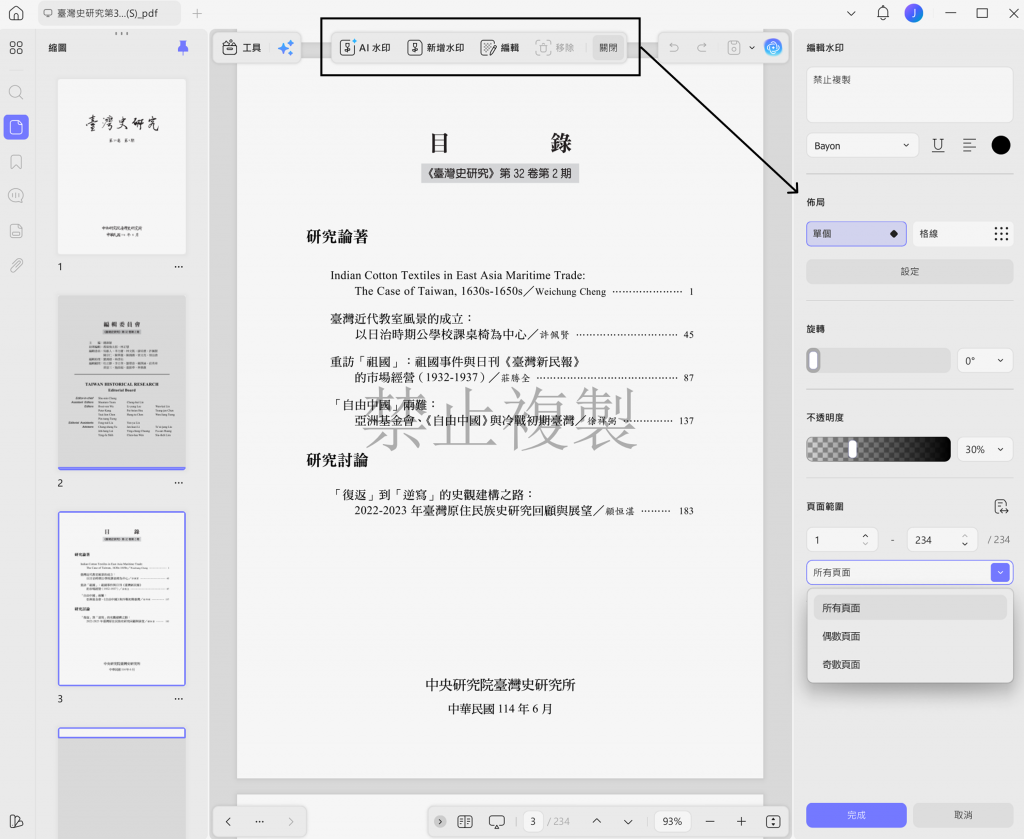
Task: Jump to next page down arrow
Action: click(628, 821)
